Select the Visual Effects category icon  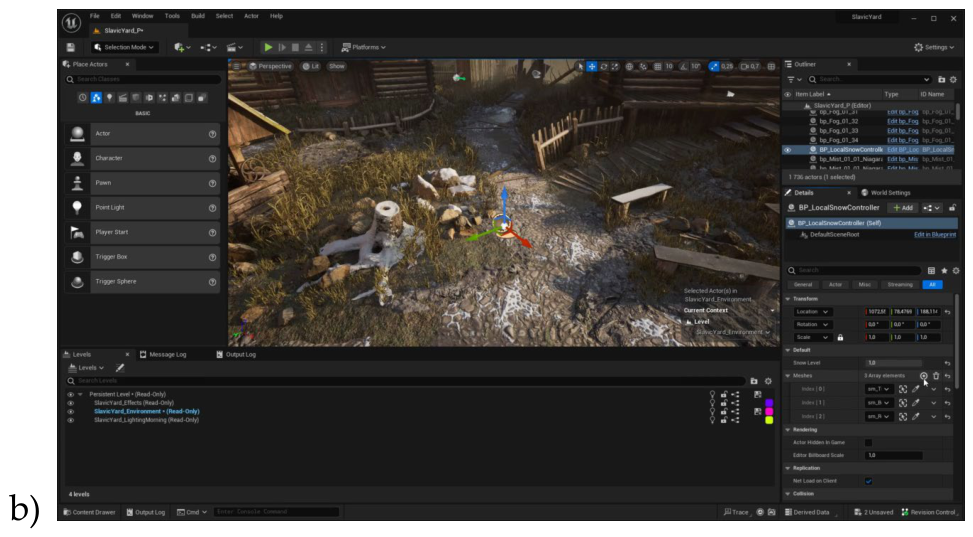point(163,98)
